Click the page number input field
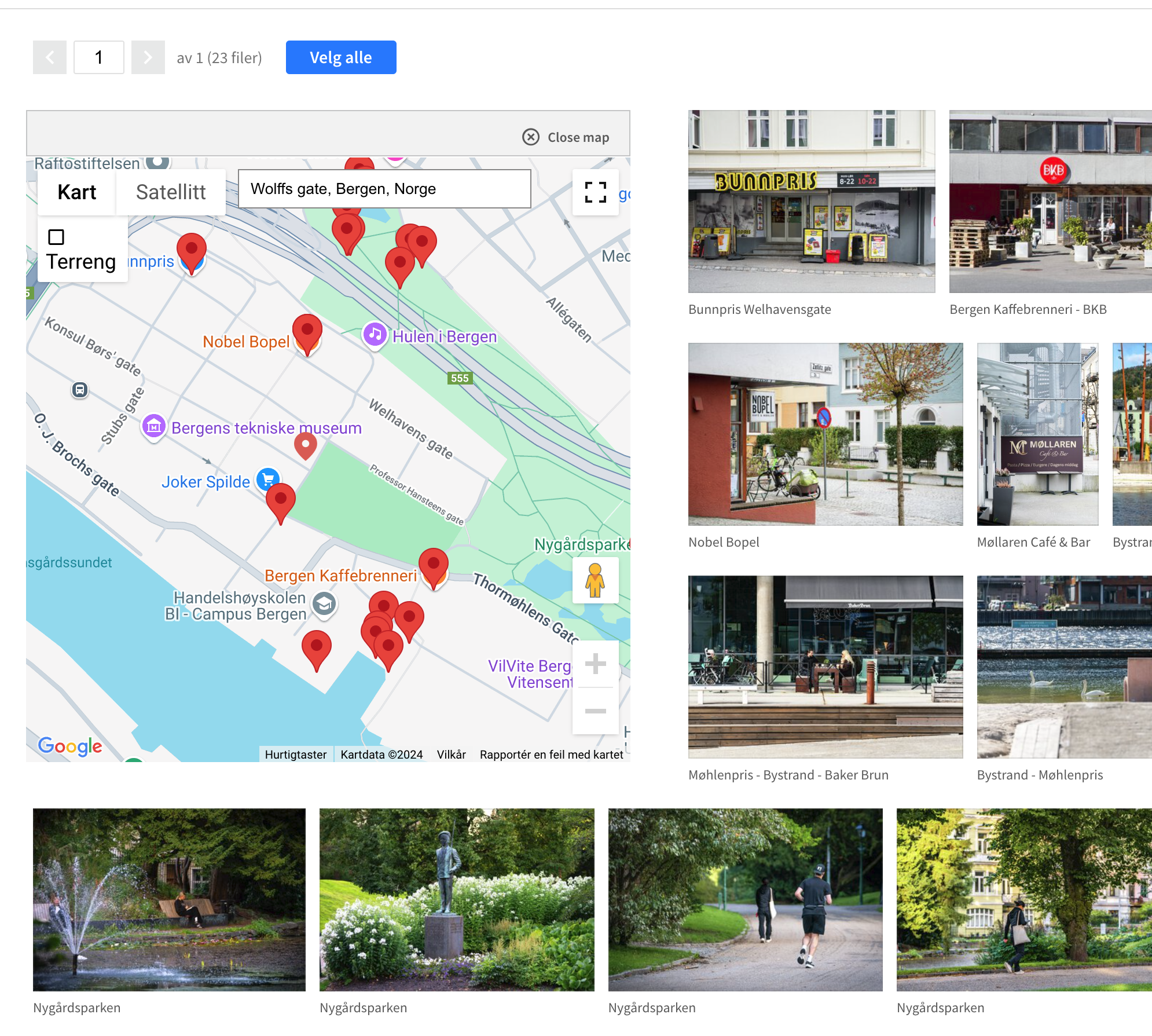 click(99, 57)
